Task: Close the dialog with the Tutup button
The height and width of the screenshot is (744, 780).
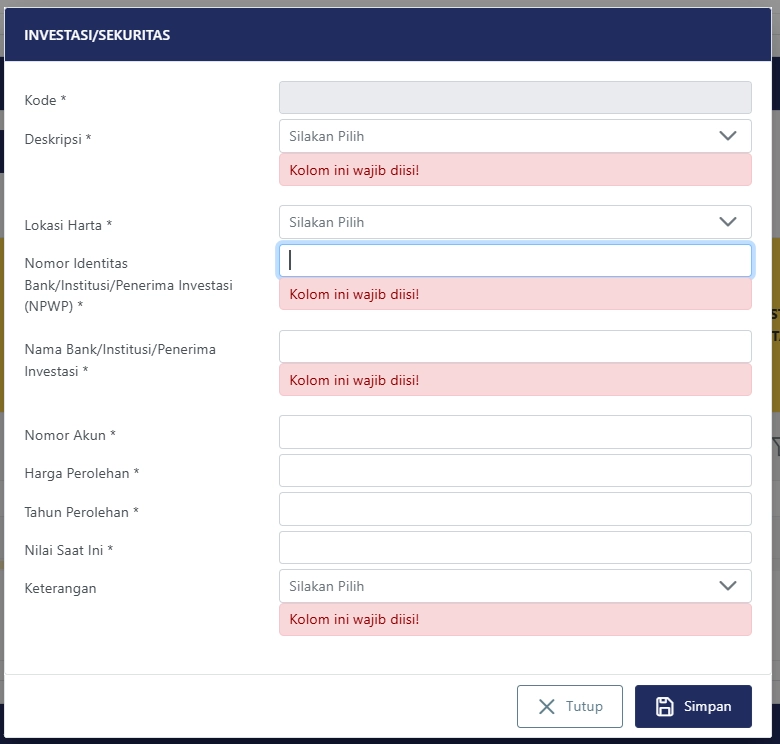Action: [x=570, y=706]
